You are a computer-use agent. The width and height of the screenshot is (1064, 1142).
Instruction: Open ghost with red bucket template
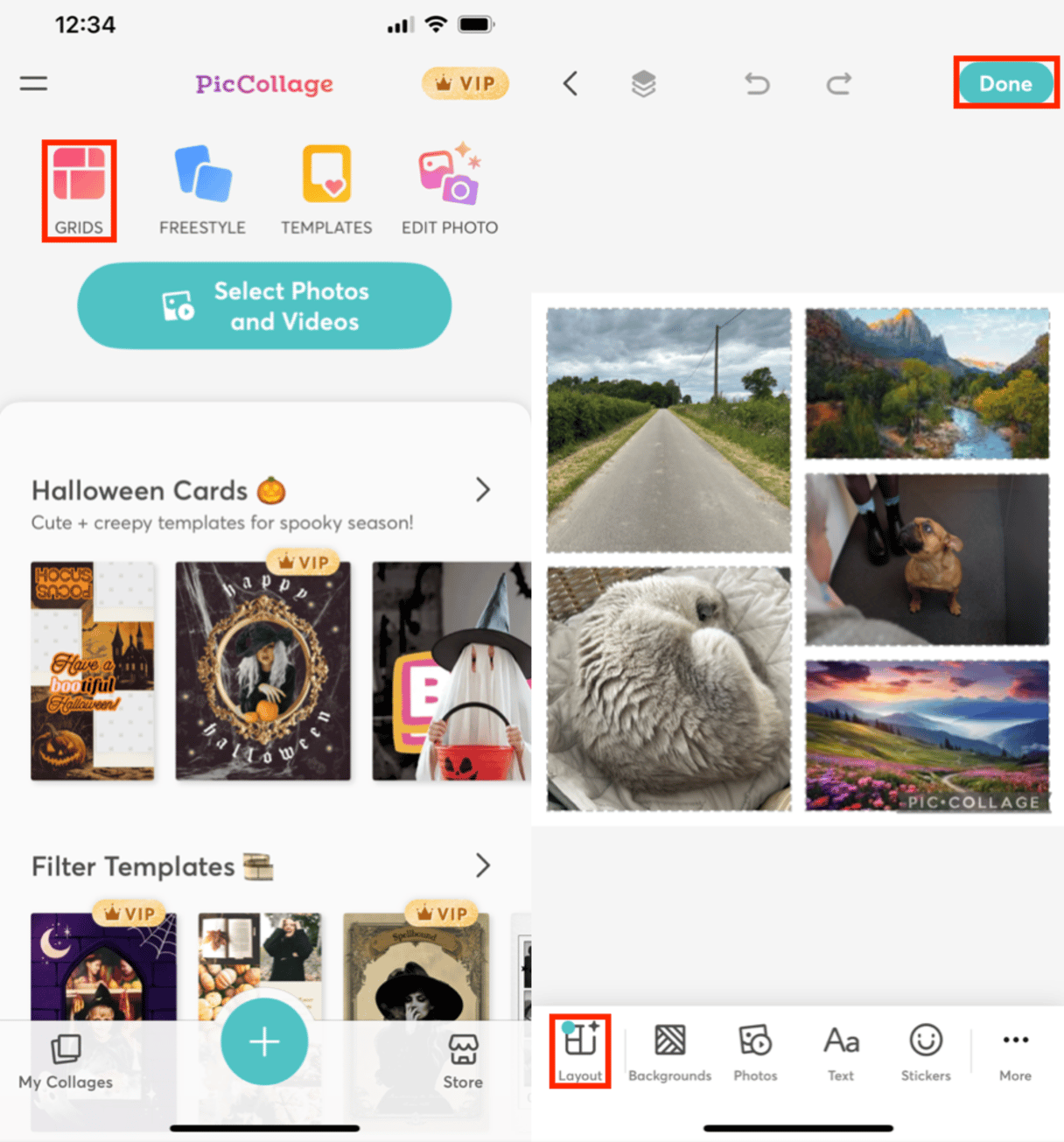(x=451, y=671)
